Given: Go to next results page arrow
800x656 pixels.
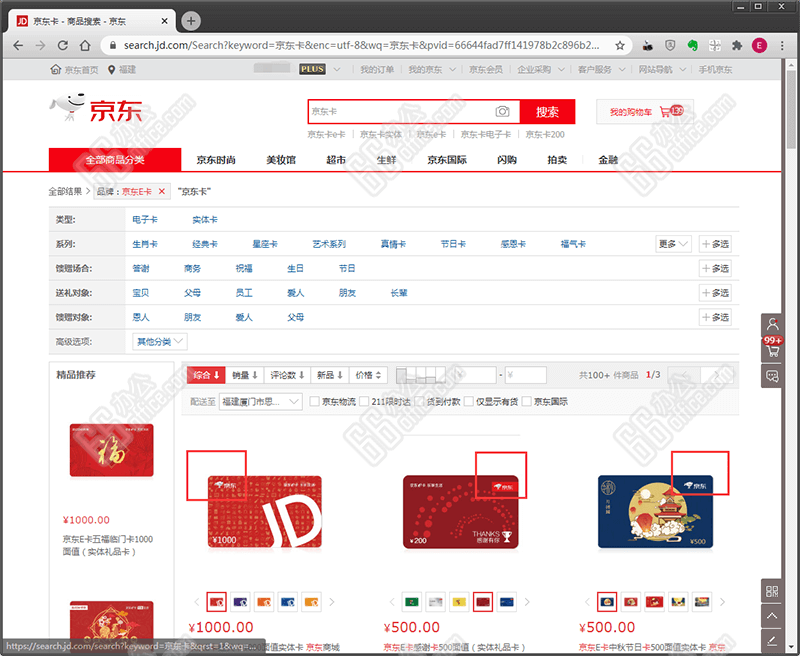Looking at the screenshot, I should point(717,375).
